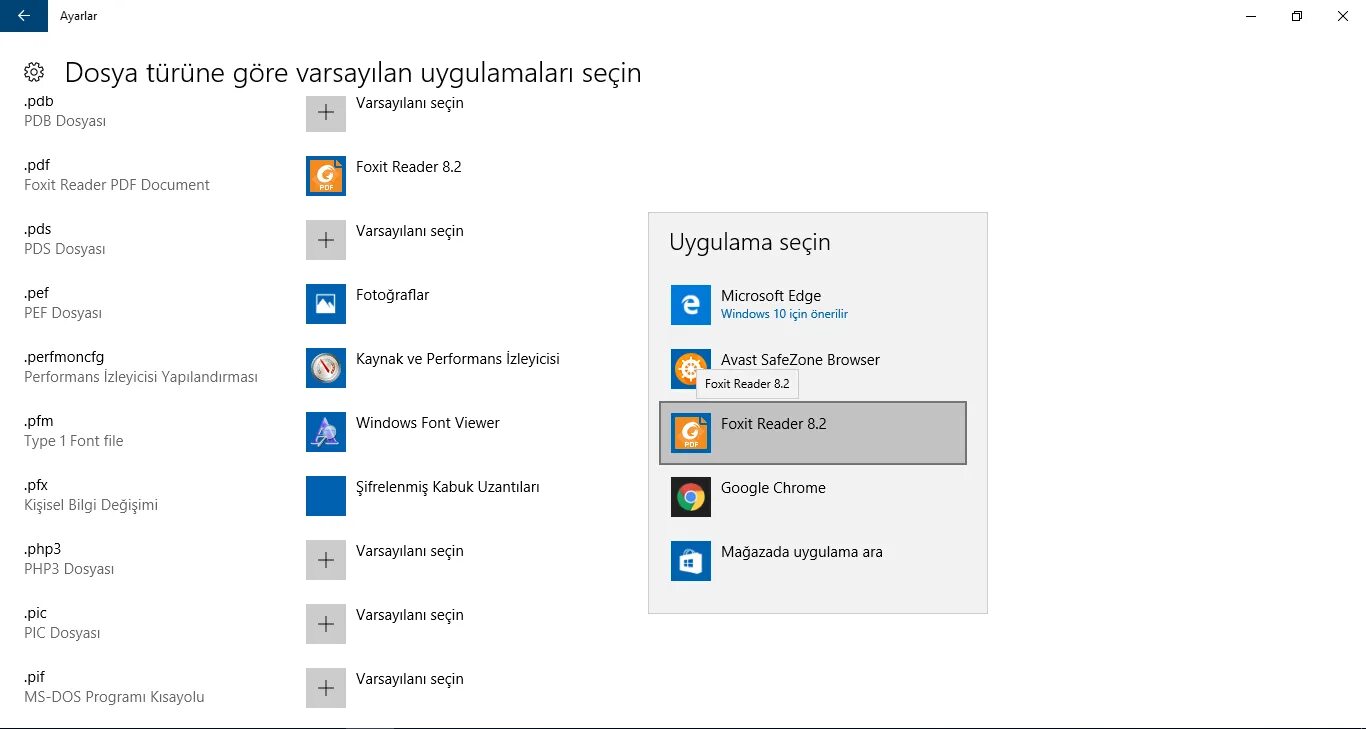Click the Ayarlar window title
The height and width of the screenshot is (729, 1366).
[x=79, y=16]
